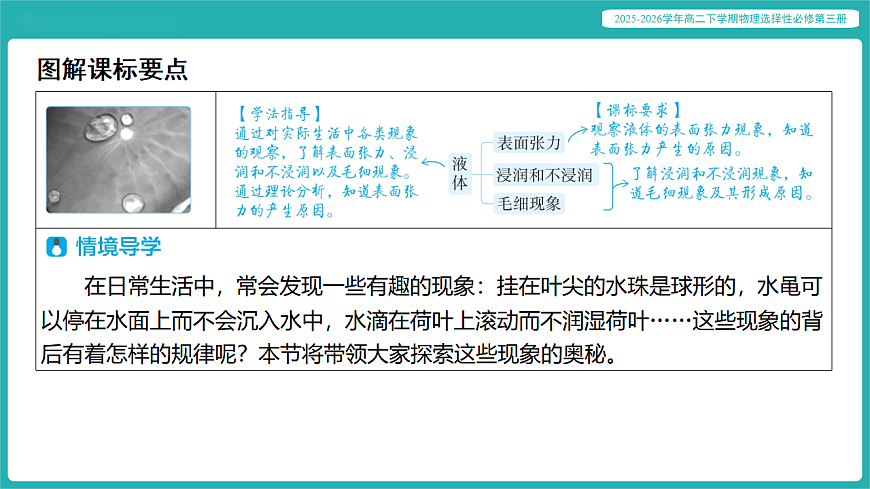870x489 pixels.
Task: Click the line 的观察，了解表面张力、浸
Action: click(326, 153)
